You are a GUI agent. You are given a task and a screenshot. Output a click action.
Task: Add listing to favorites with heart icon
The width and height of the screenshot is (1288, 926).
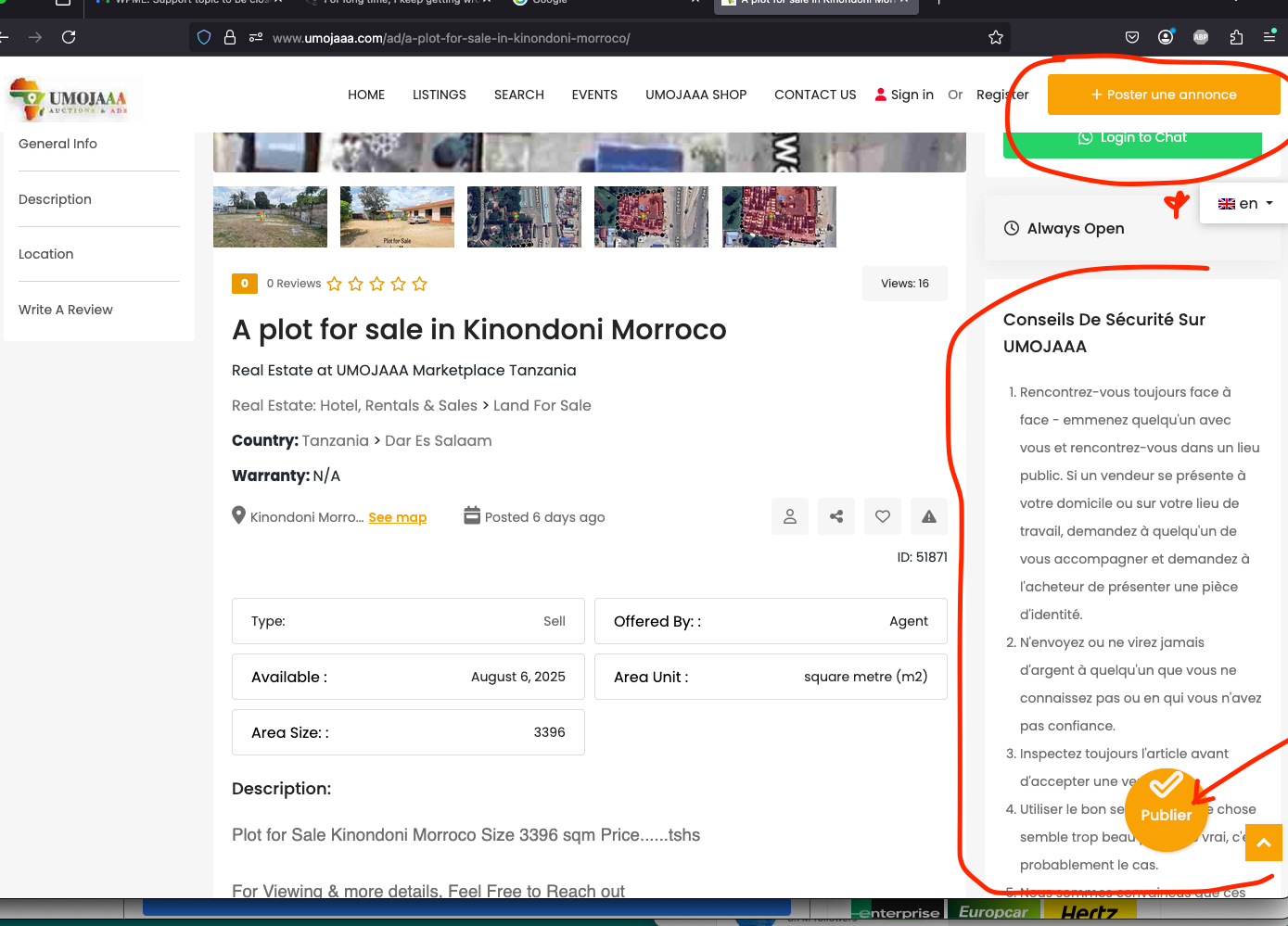(883, 516)
